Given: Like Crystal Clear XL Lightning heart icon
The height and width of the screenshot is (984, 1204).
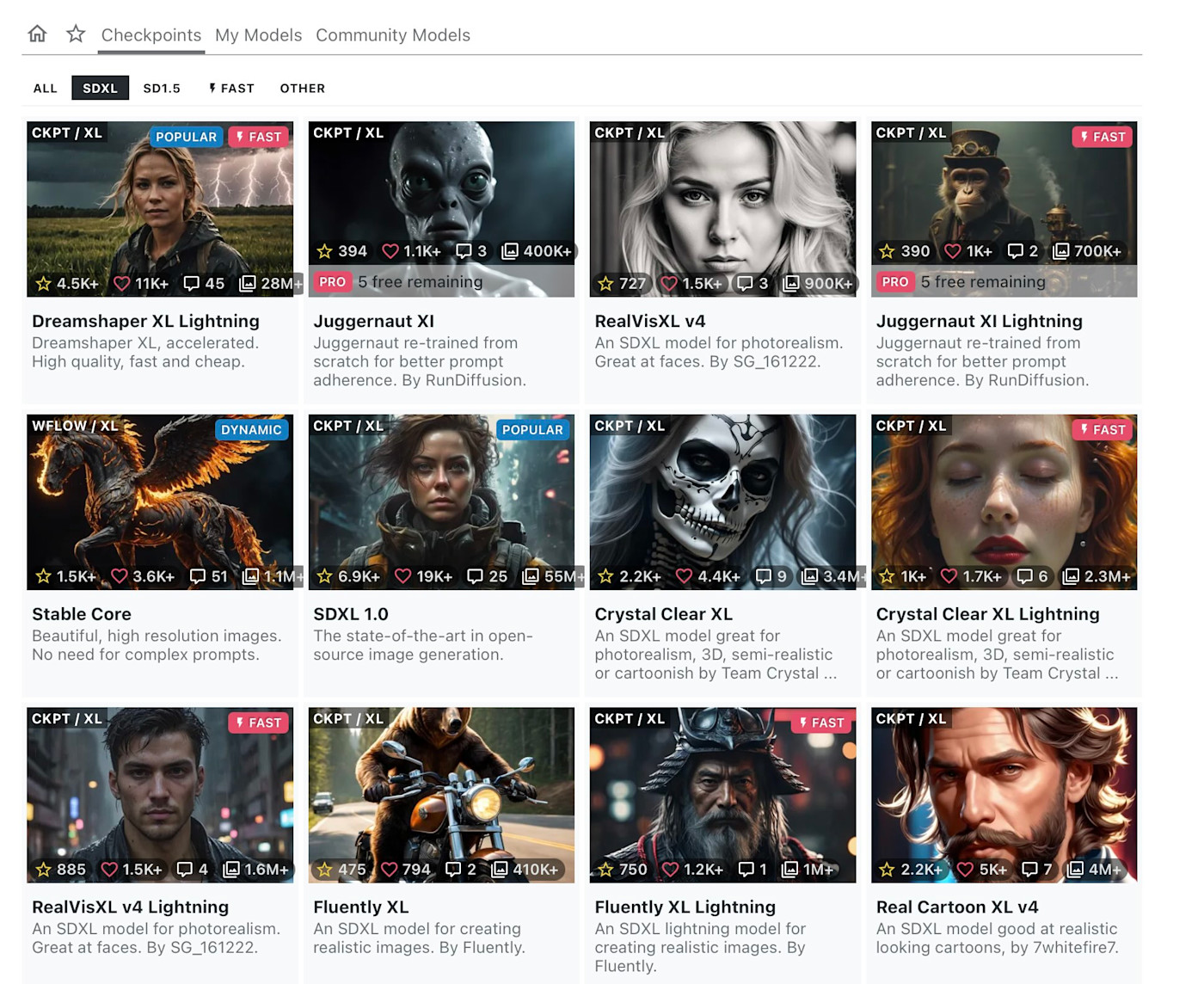Looking at the screenshot, I should (949, 576).
